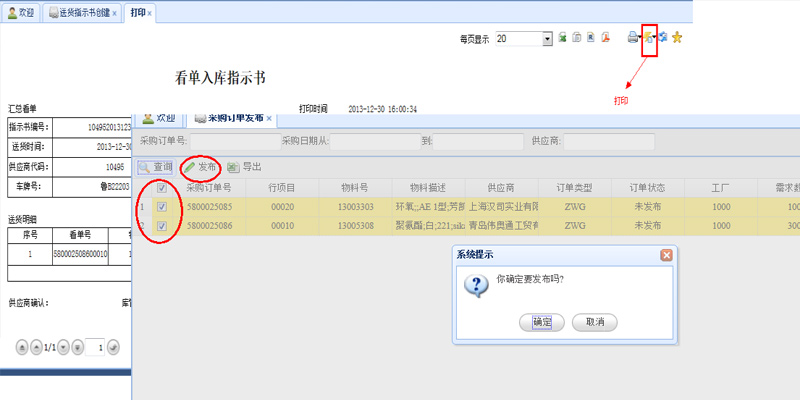The image size is (800, 400).
Task: Uncheck row for order 5800025085
Action: [x=162, y=207]
